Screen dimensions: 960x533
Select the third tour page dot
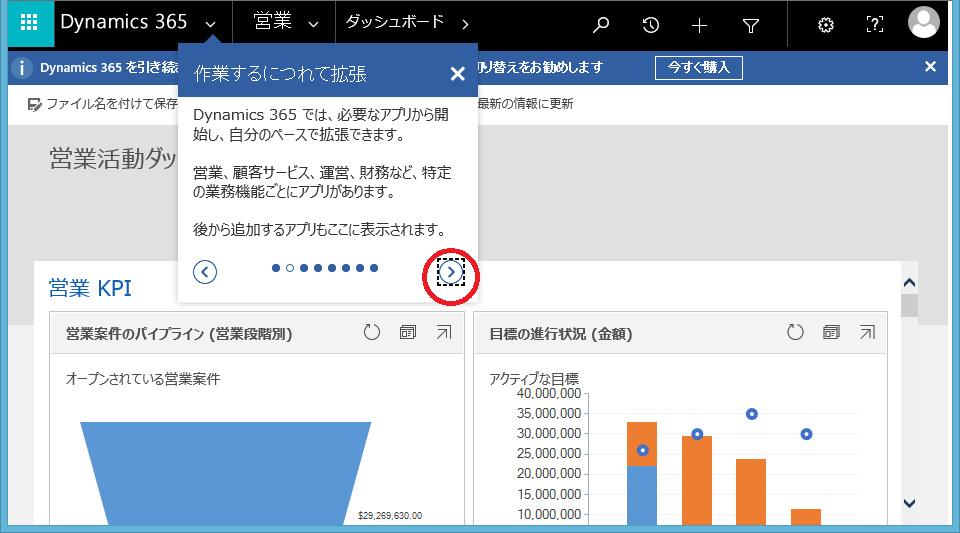[304, 268]
